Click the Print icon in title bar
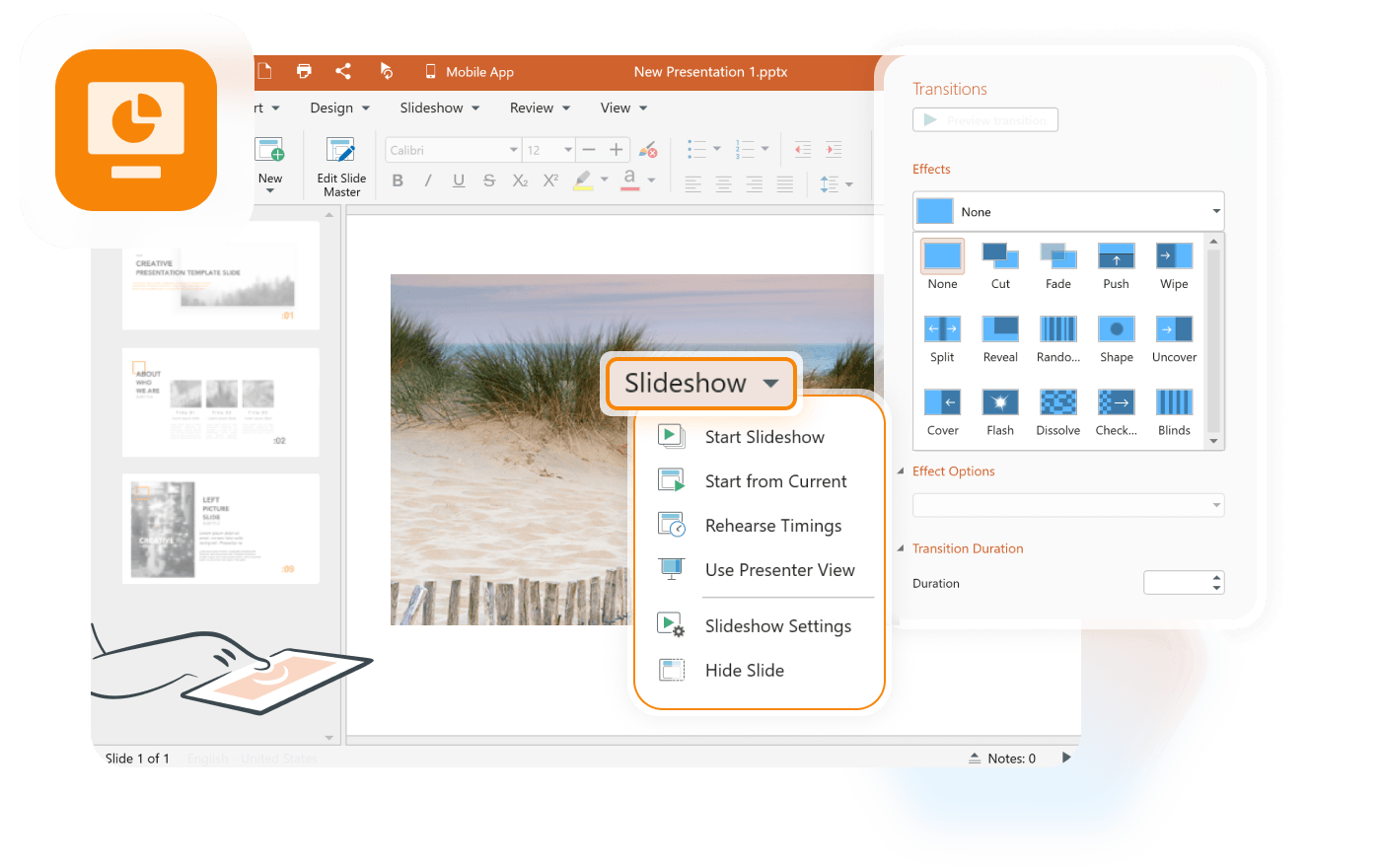This screenshot has width=1381, height=868. point(304,71)
